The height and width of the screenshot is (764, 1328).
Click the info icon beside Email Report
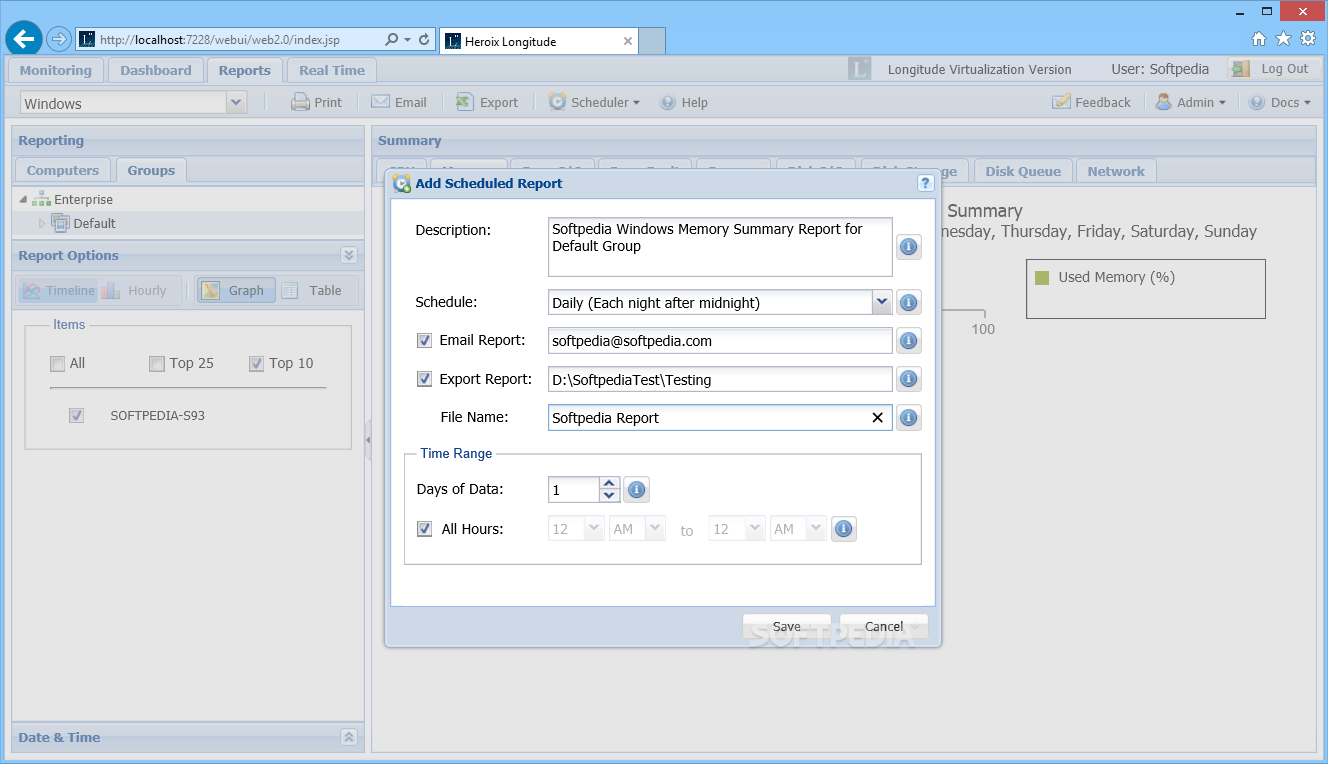click(909, 341)
